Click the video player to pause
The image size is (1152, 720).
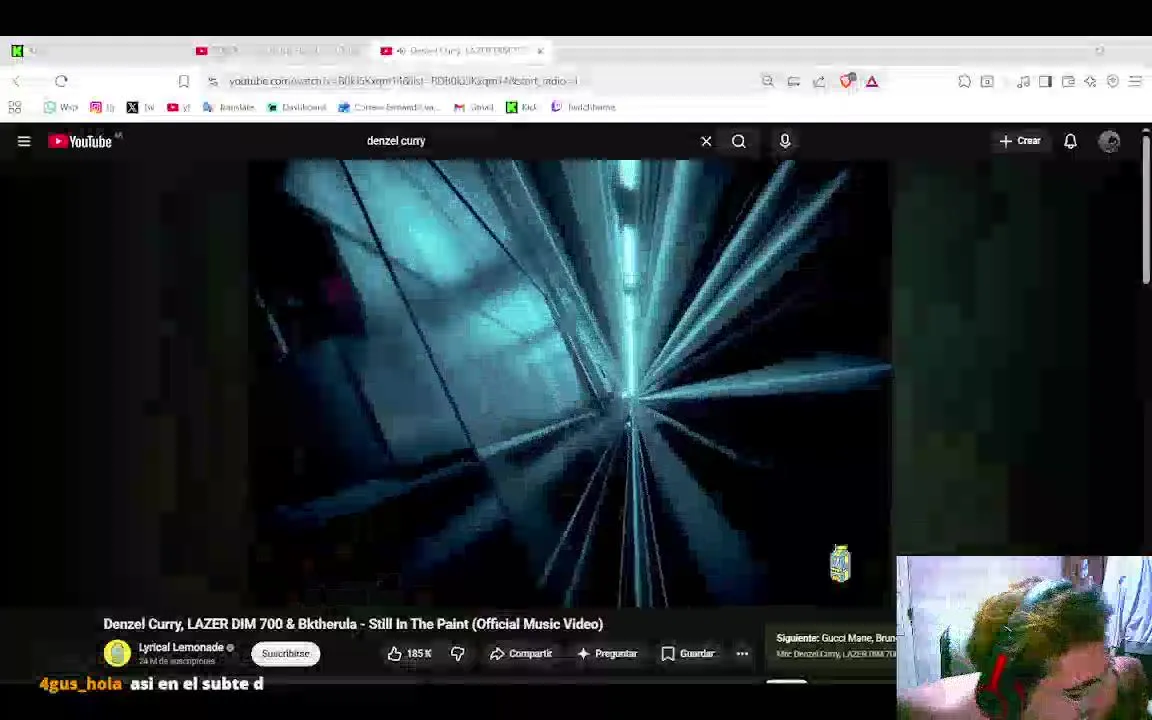[x=570, y=382]
